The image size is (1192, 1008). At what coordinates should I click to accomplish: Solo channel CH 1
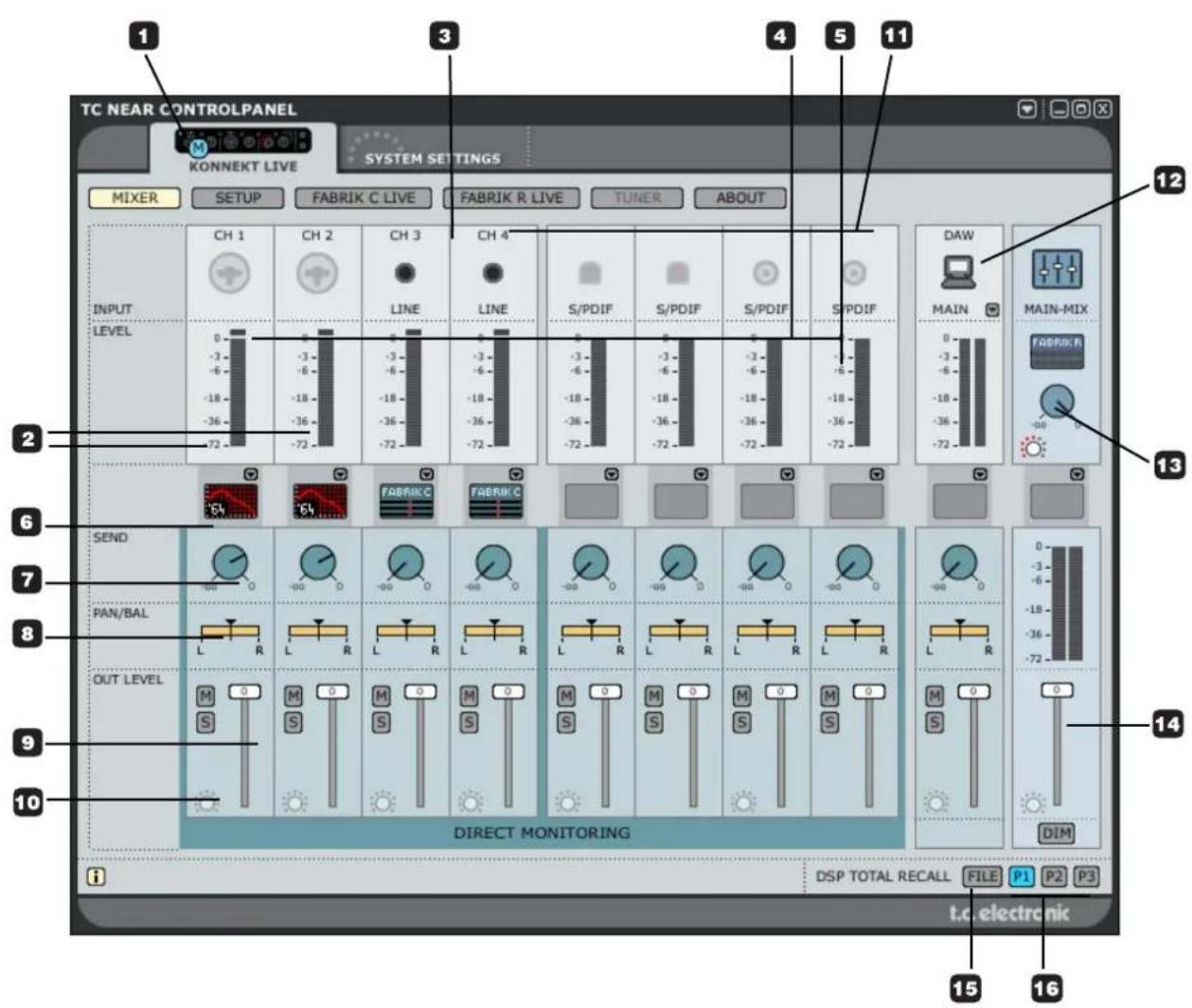(x=205, y=722)
